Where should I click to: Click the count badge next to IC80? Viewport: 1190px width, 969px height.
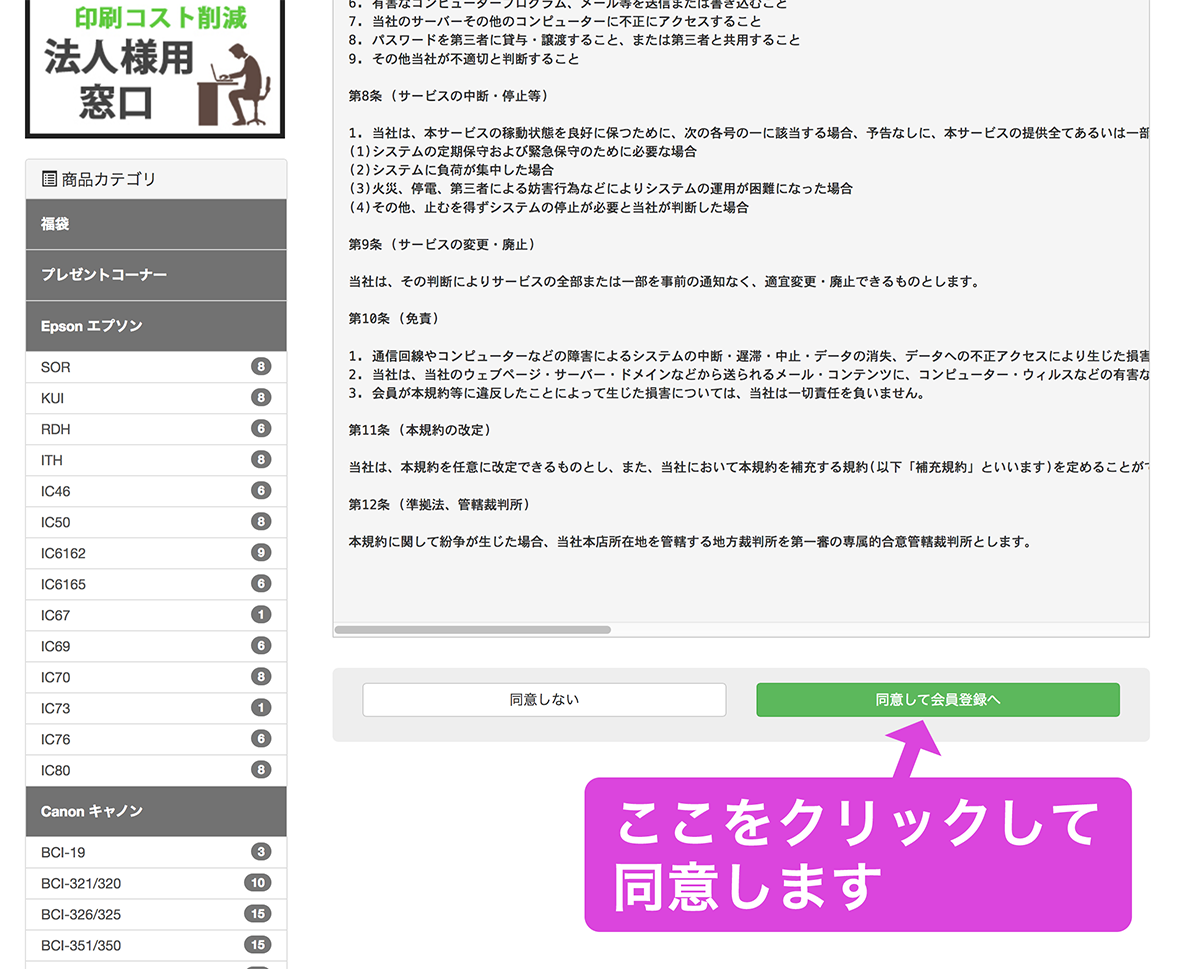[x=261, y=770]
